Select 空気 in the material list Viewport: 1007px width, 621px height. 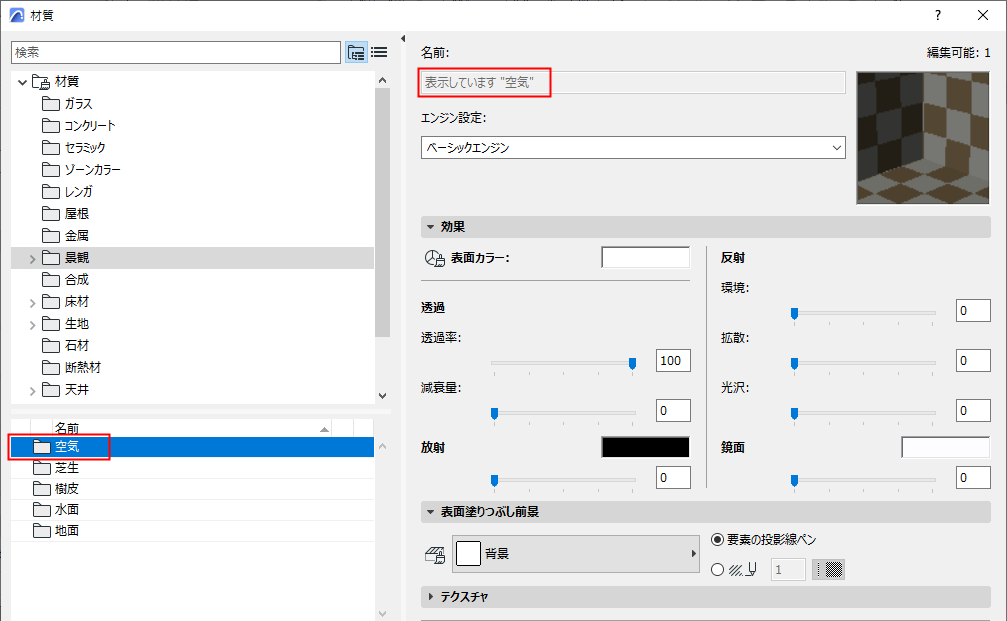[x=192, y=447]
